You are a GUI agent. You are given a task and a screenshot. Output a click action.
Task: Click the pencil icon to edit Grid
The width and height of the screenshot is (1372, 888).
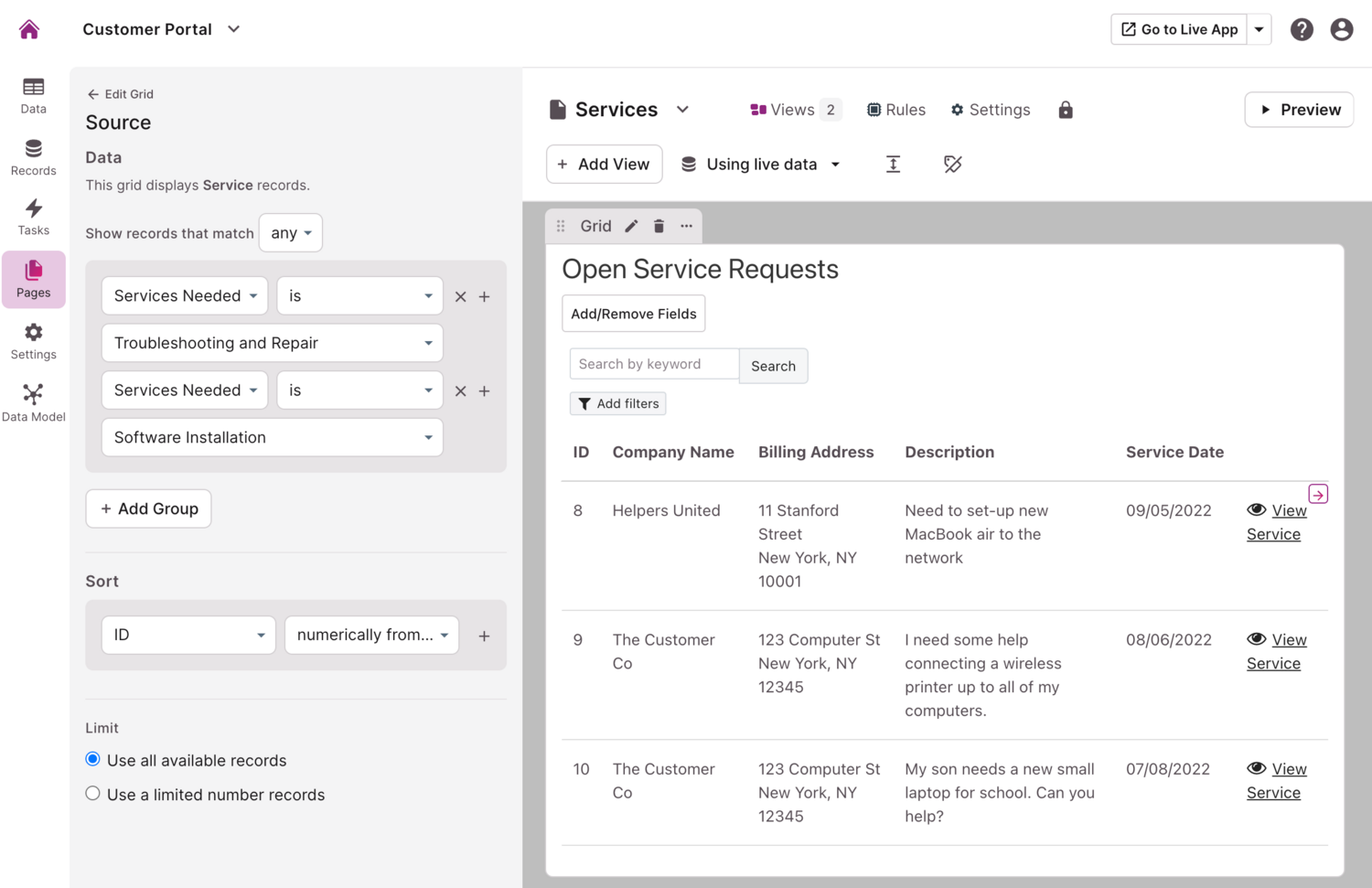point(631,226)
